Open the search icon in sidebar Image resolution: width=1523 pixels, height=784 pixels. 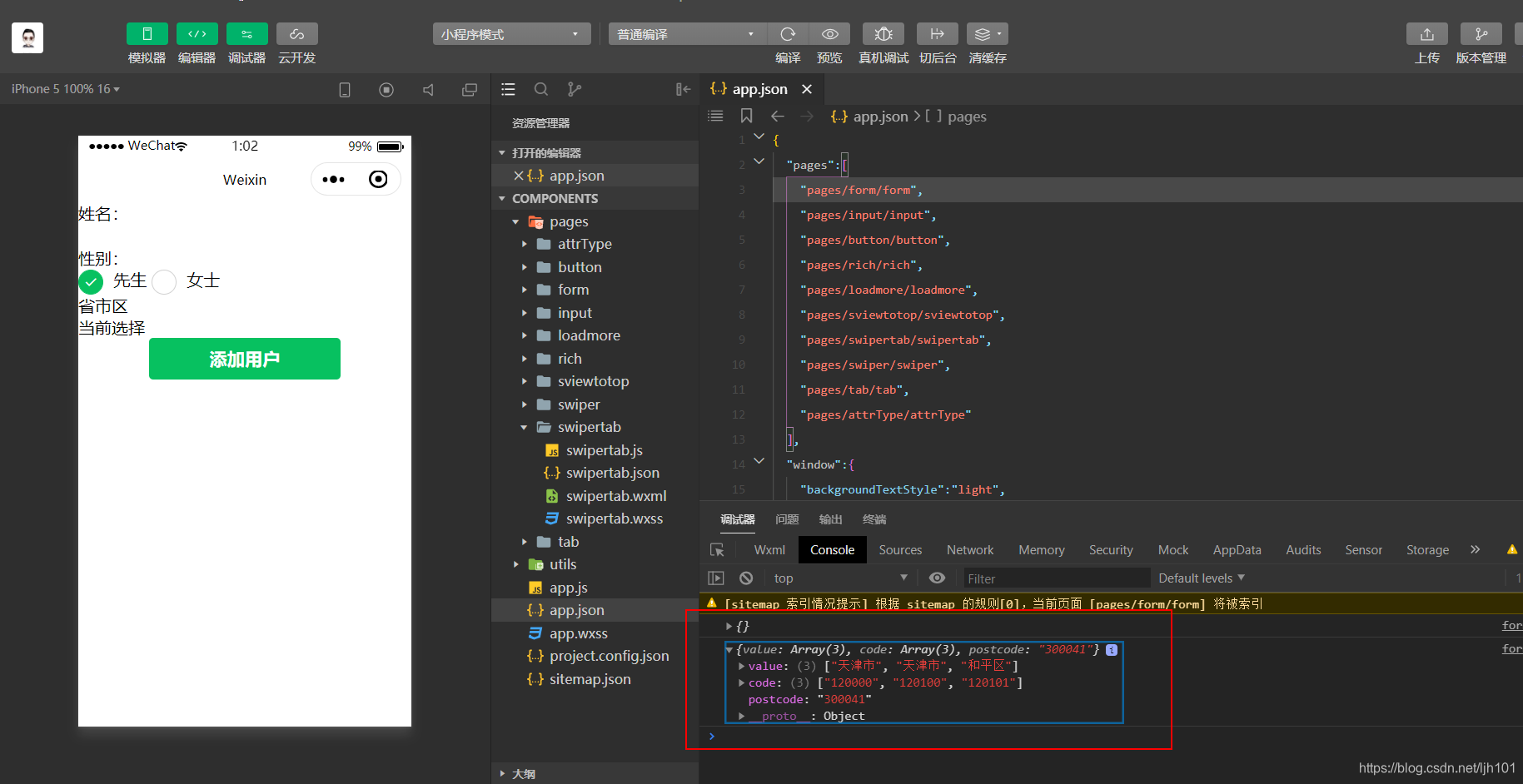[x=541, y=89]
